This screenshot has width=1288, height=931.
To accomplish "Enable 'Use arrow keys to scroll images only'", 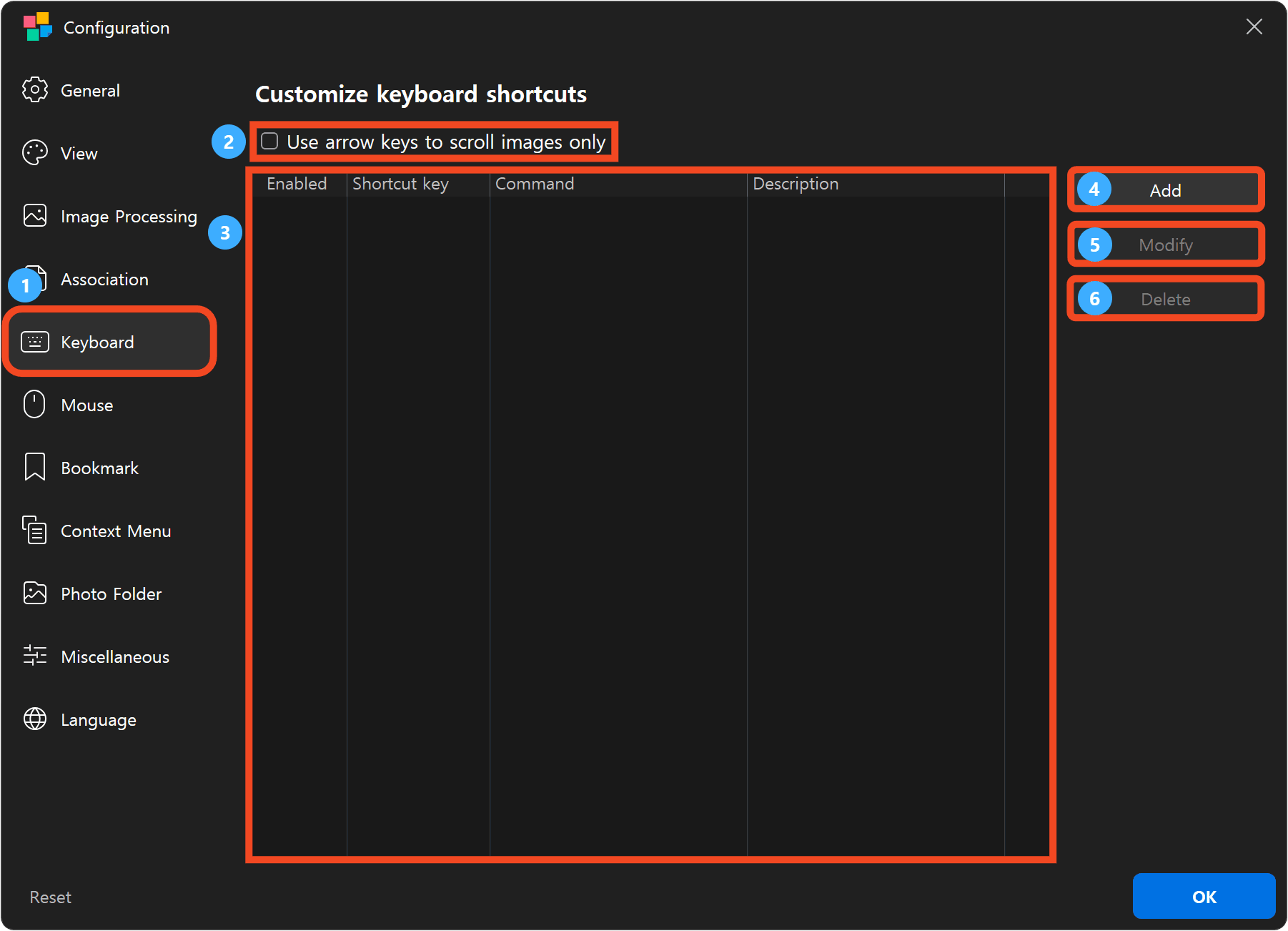I will (x=269, y=142).
